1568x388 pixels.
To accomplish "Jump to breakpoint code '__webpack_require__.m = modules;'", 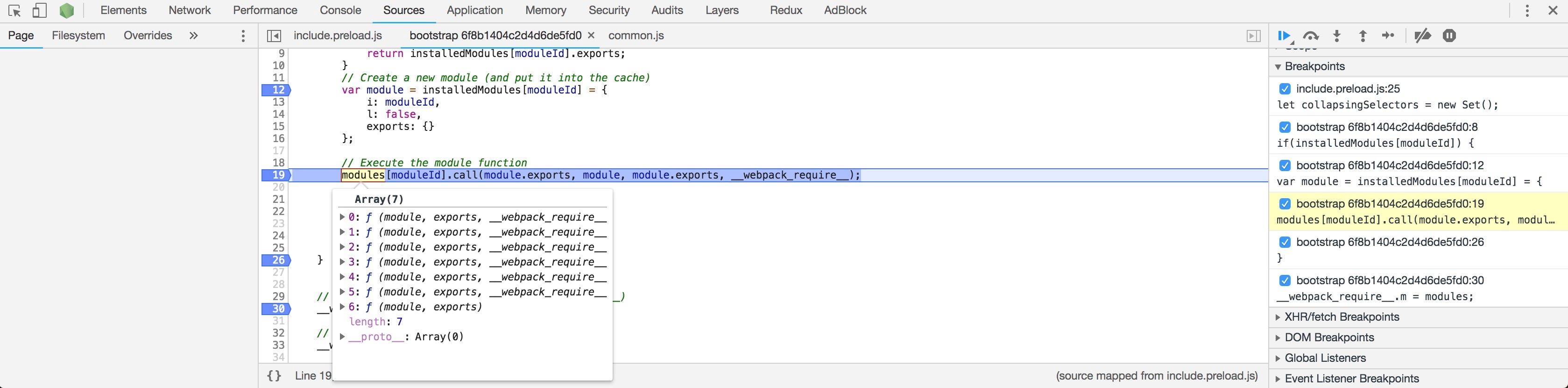I will click(1375, 297).
